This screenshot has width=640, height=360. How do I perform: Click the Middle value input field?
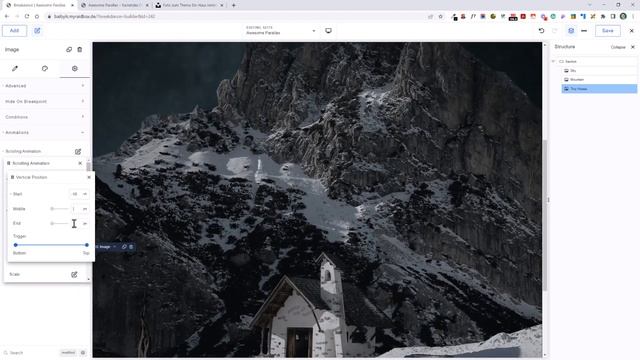tap(75, 209)
